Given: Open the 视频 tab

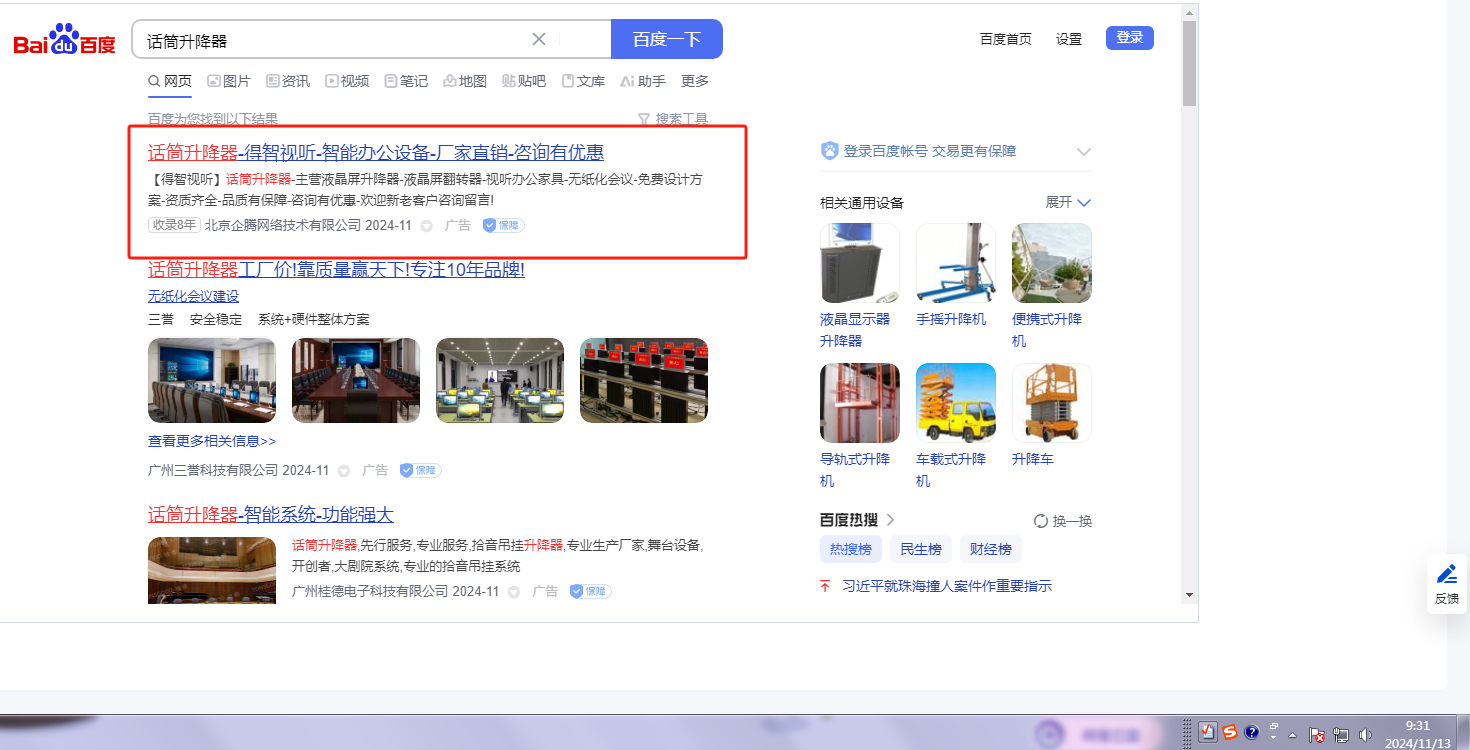Looking at the screenshot, I should pyautogui.click(x=347, y=81).
